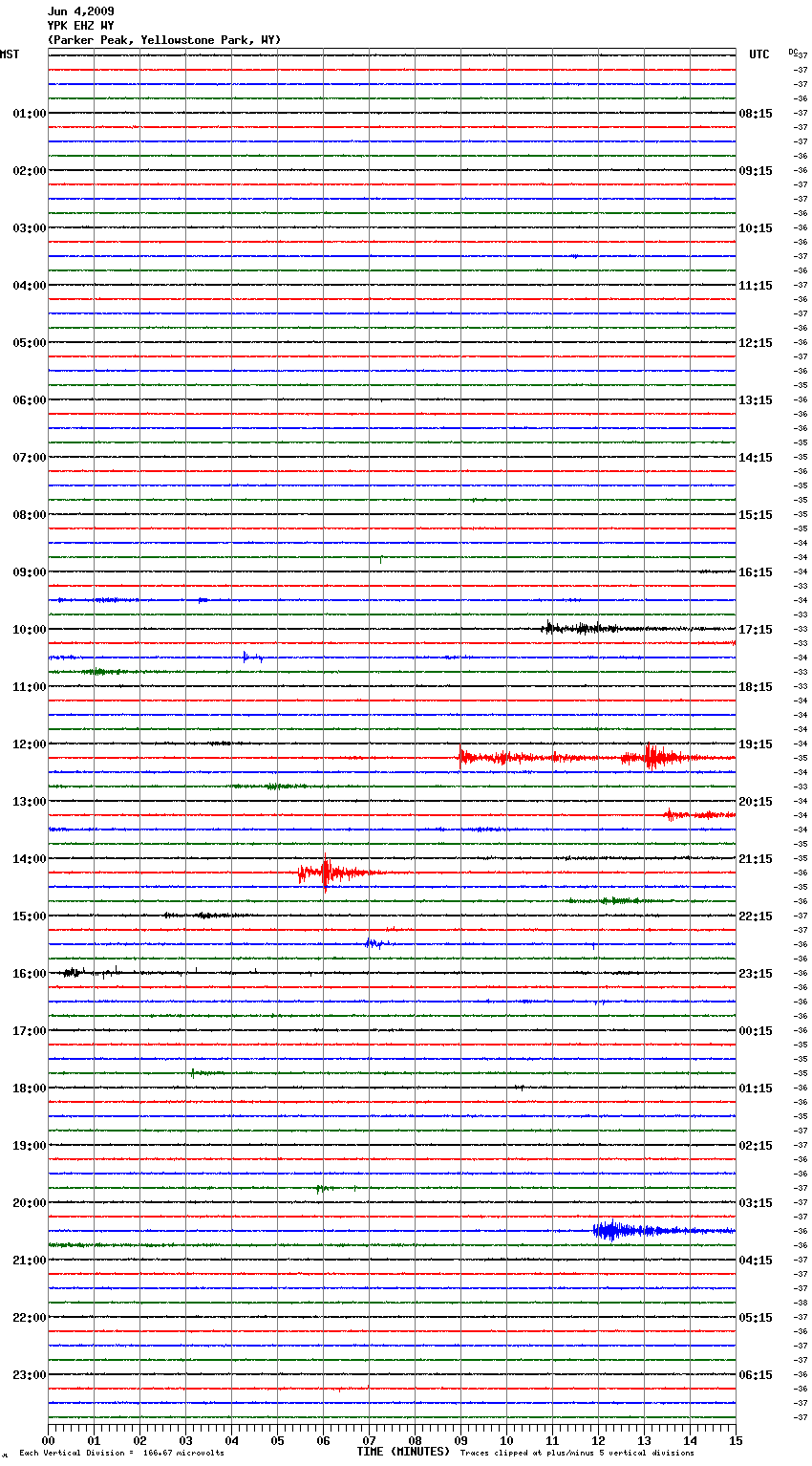The image size is (812, 1466).
Task: Select the black disturbance starting the 16:00 trace
Action: pos(75,973)
